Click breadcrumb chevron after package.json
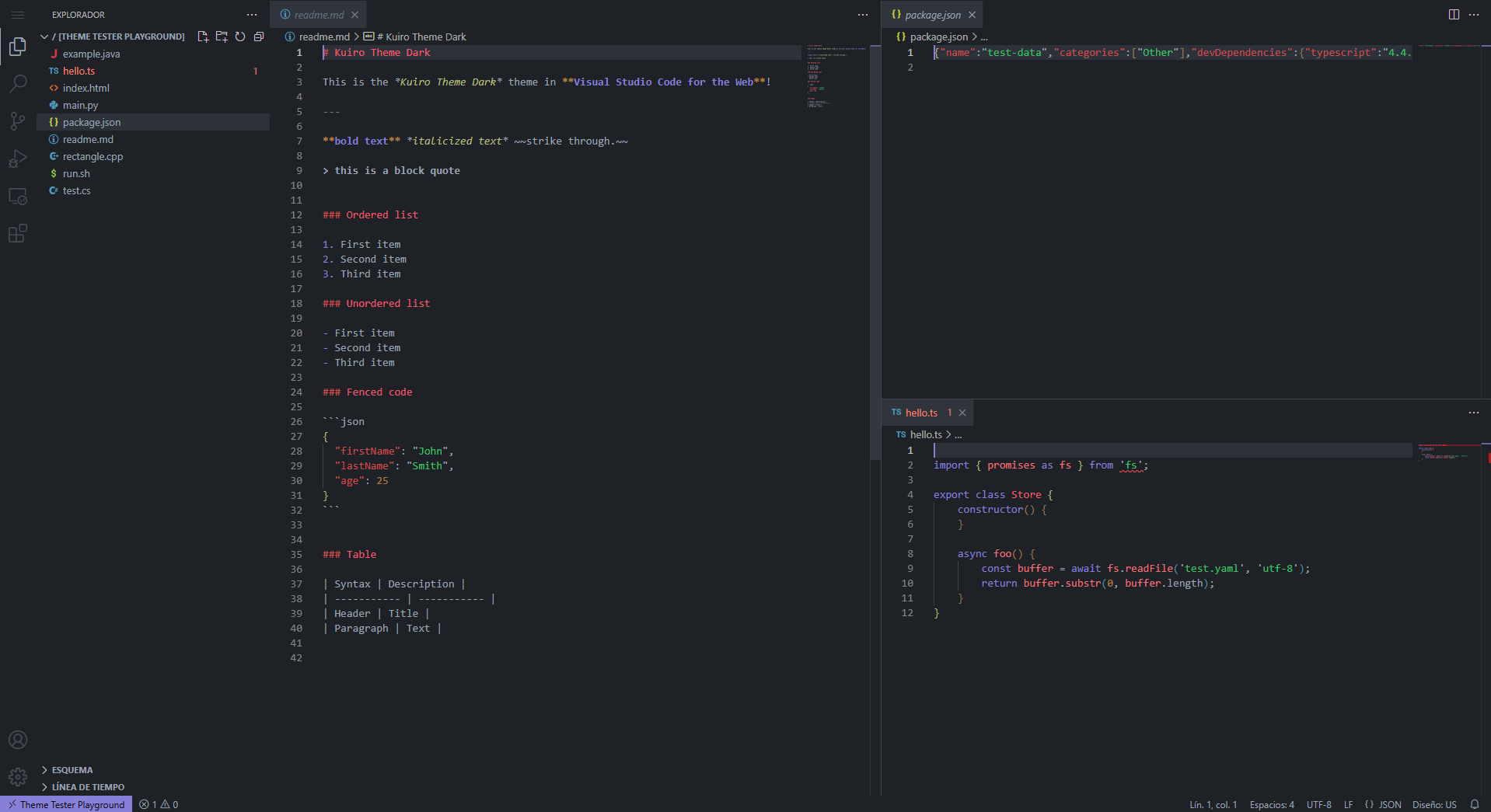The height and width of the screenshot is (812, 1491). [975, 37]
